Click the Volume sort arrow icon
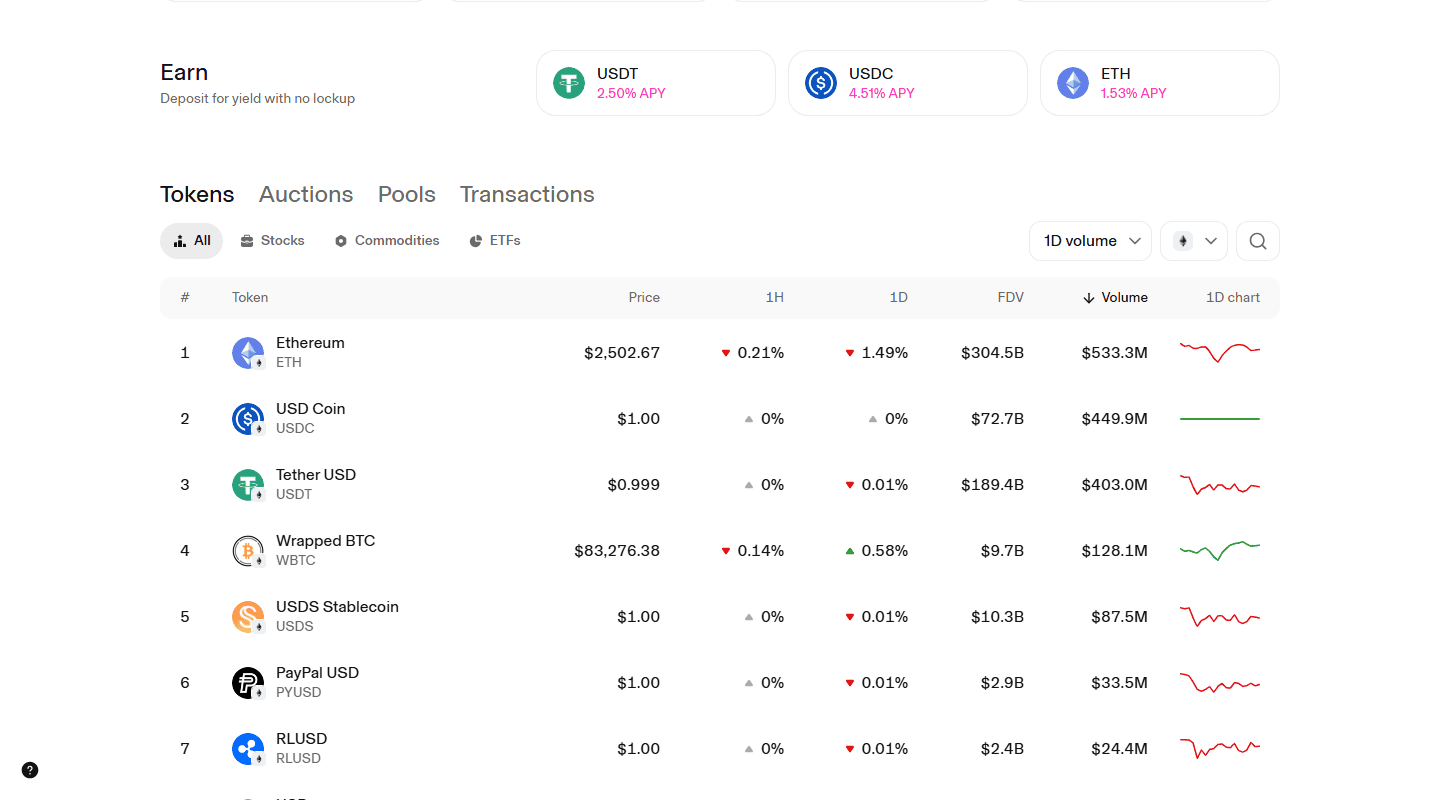The width and height of the screenshot is (1440, 800). pos(1089,298)
